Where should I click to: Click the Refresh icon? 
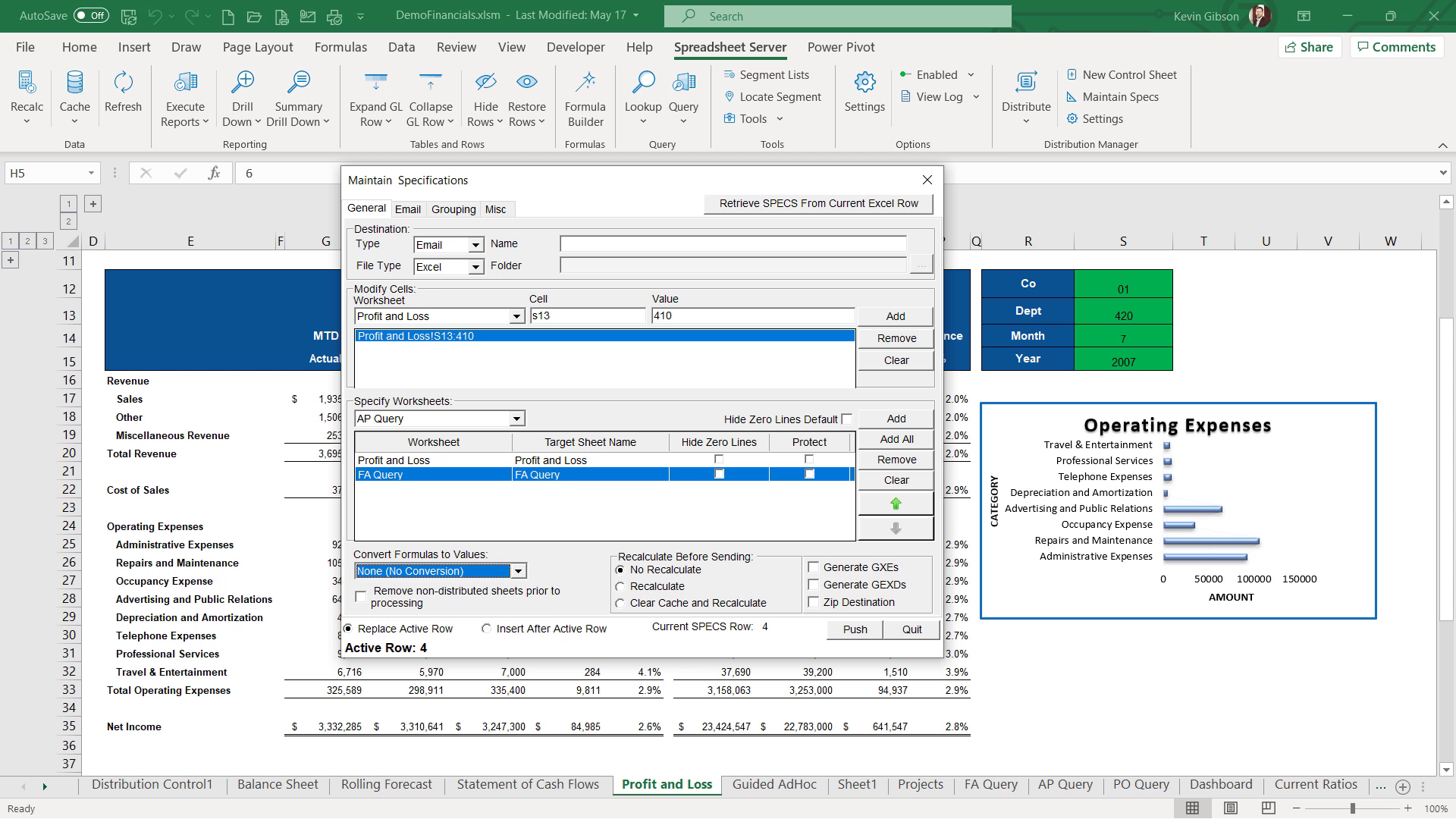point(123,82)
